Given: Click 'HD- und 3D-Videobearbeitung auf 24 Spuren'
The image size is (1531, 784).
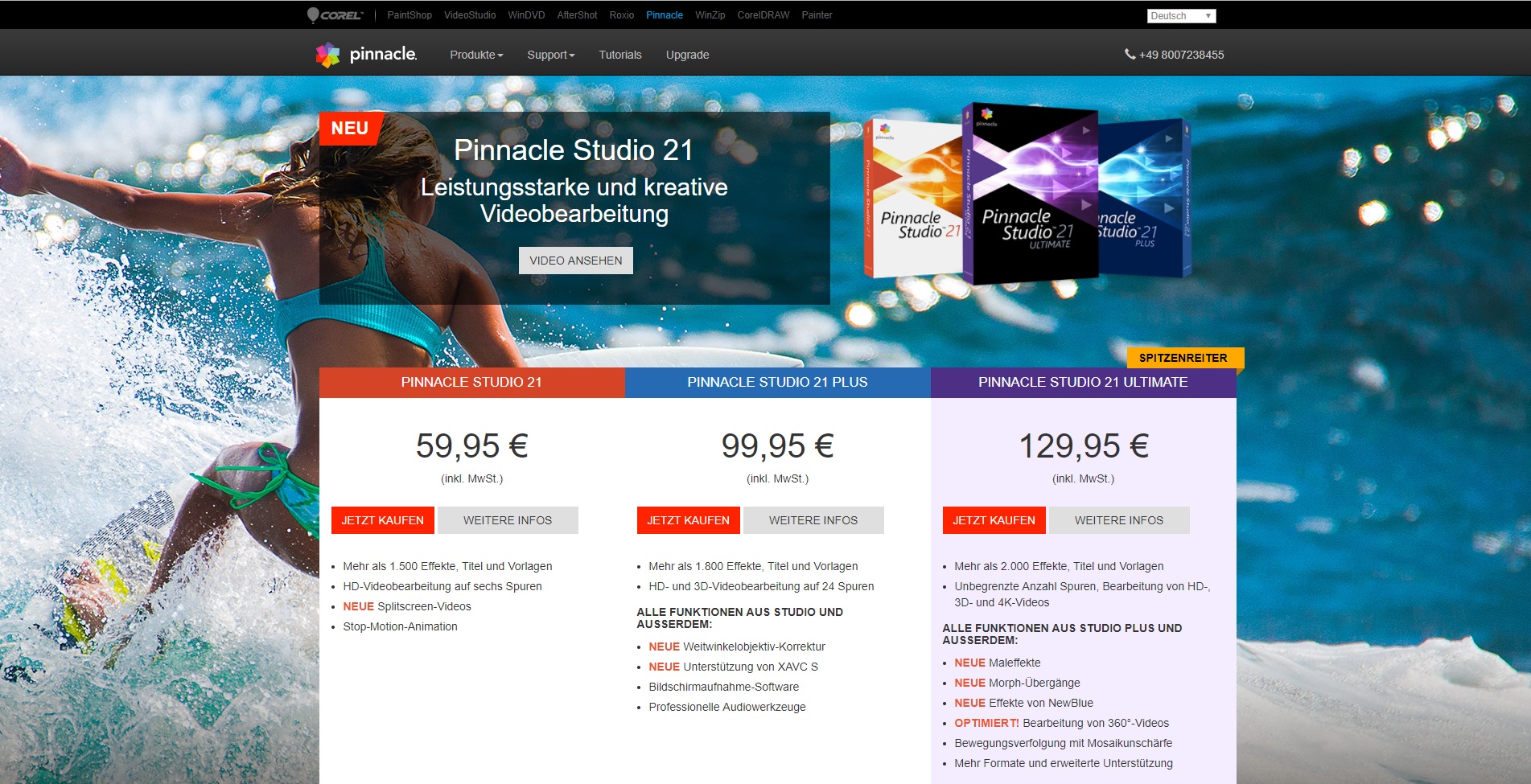Looking at the screenshot, I should pyautogui.click(x=761, y=586).
